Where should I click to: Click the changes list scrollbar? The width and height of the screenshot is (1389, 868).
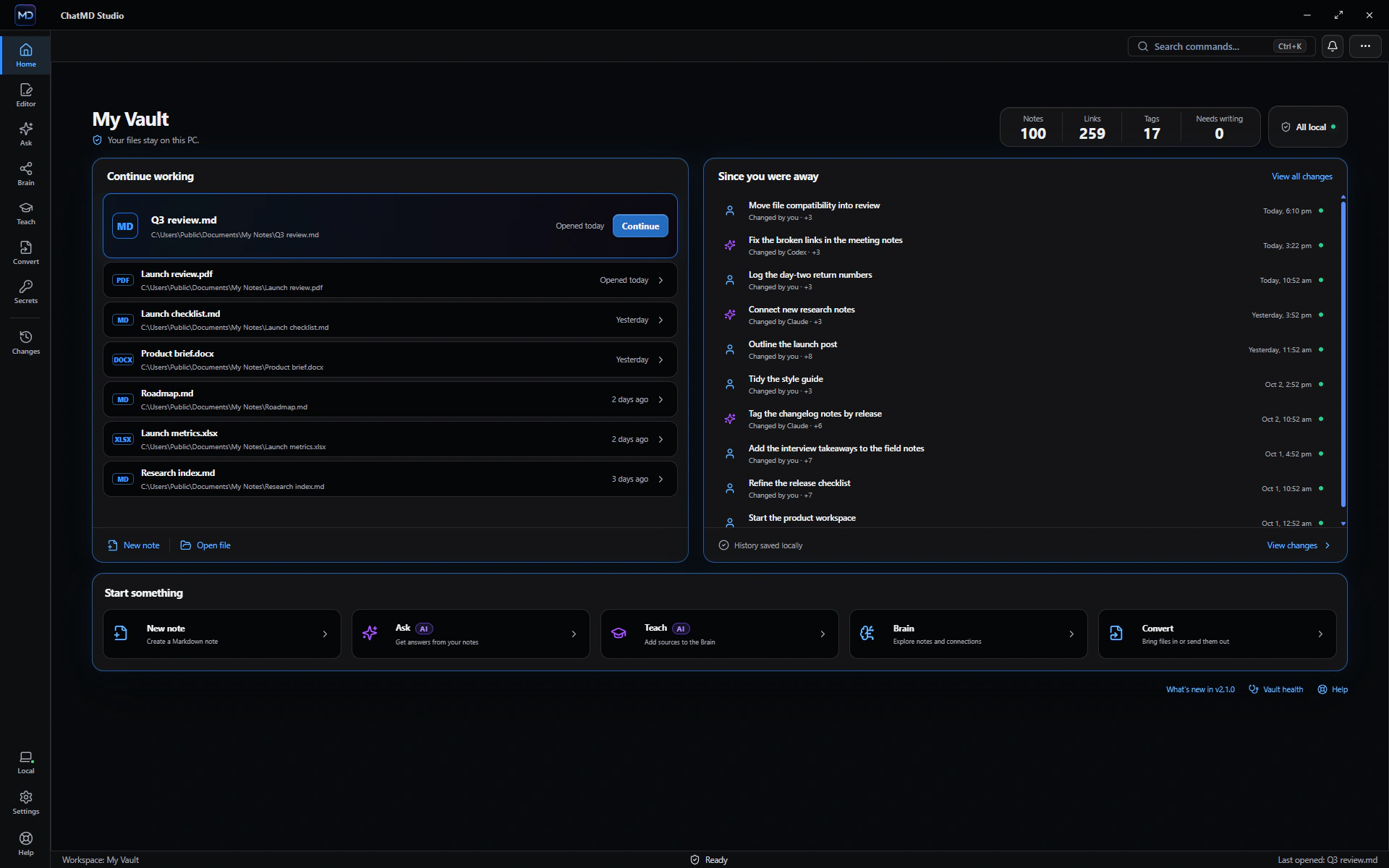(x=1343, y=354)
